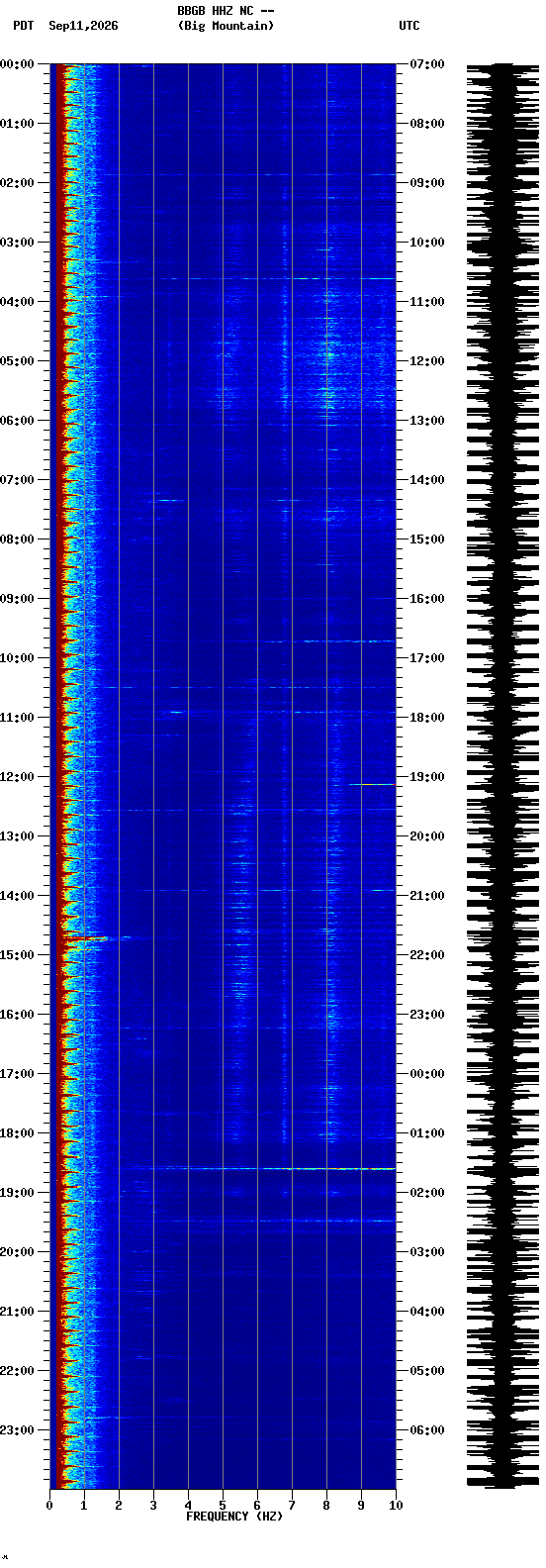Click UTC time label '11:00'
The image size is (546, 1568).
426,302
